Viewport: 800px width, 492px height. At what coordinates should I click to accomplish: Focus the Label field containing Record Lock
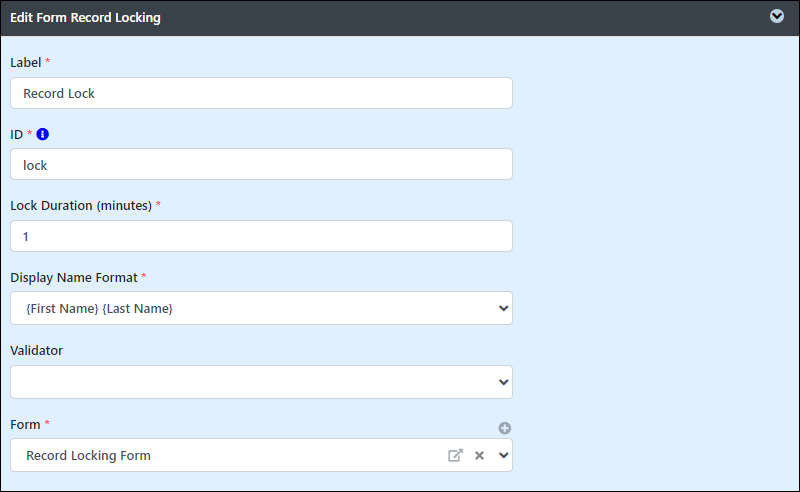[x=261, y=93]
